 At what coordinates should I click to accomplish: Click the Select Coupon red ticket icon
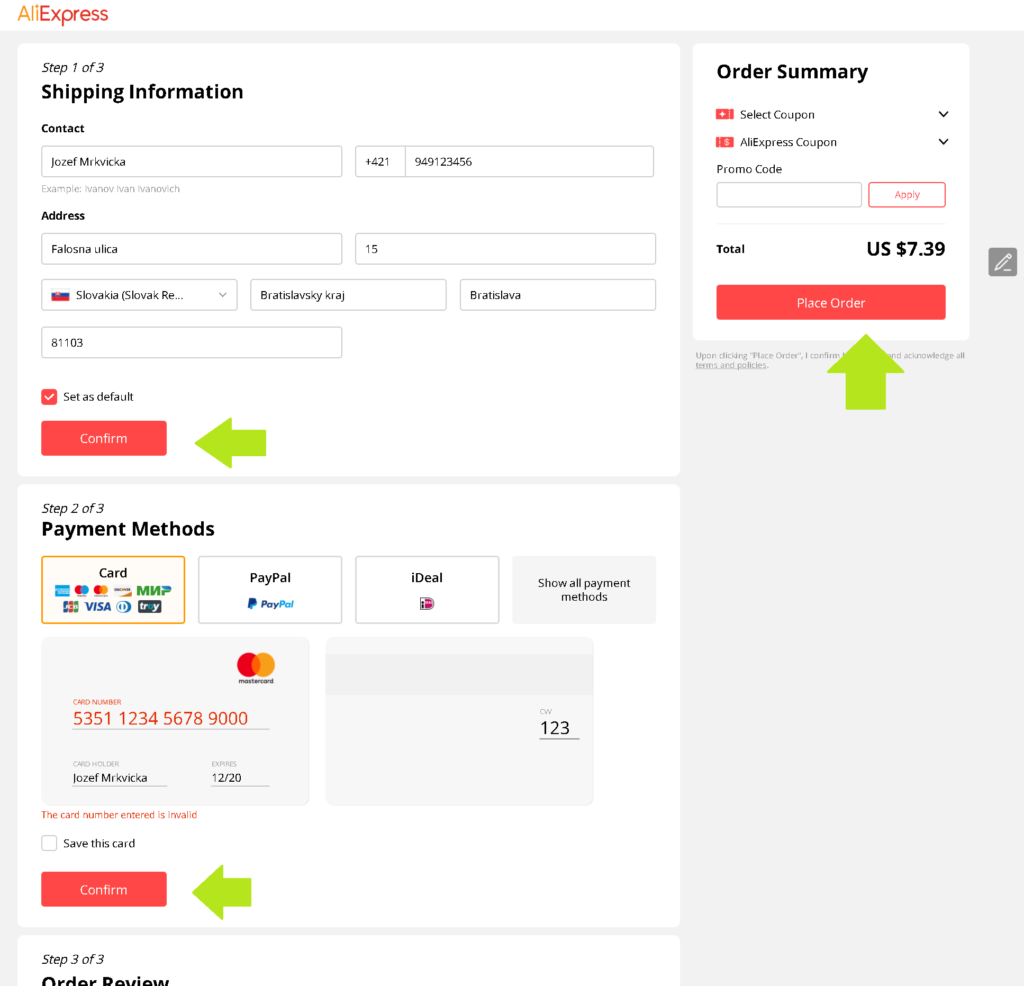pyautogui.click(x=724, y=114)
